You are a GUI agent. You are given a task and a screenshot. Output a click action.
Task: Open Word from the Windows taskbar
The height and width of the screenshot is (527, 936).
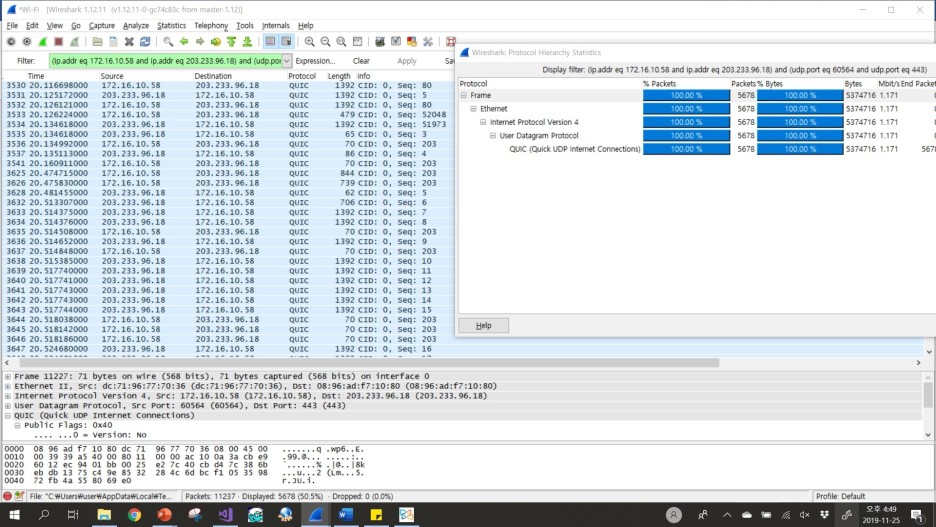click(346, 514)
